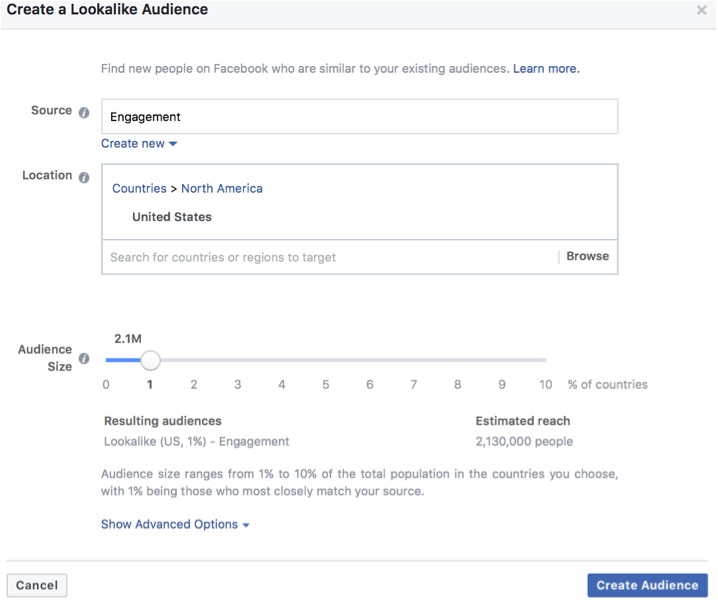Close the Lookalike Audience dialog
Viewport: 718px width, 604px height.
pyautogui.click(x=703, y=10)
